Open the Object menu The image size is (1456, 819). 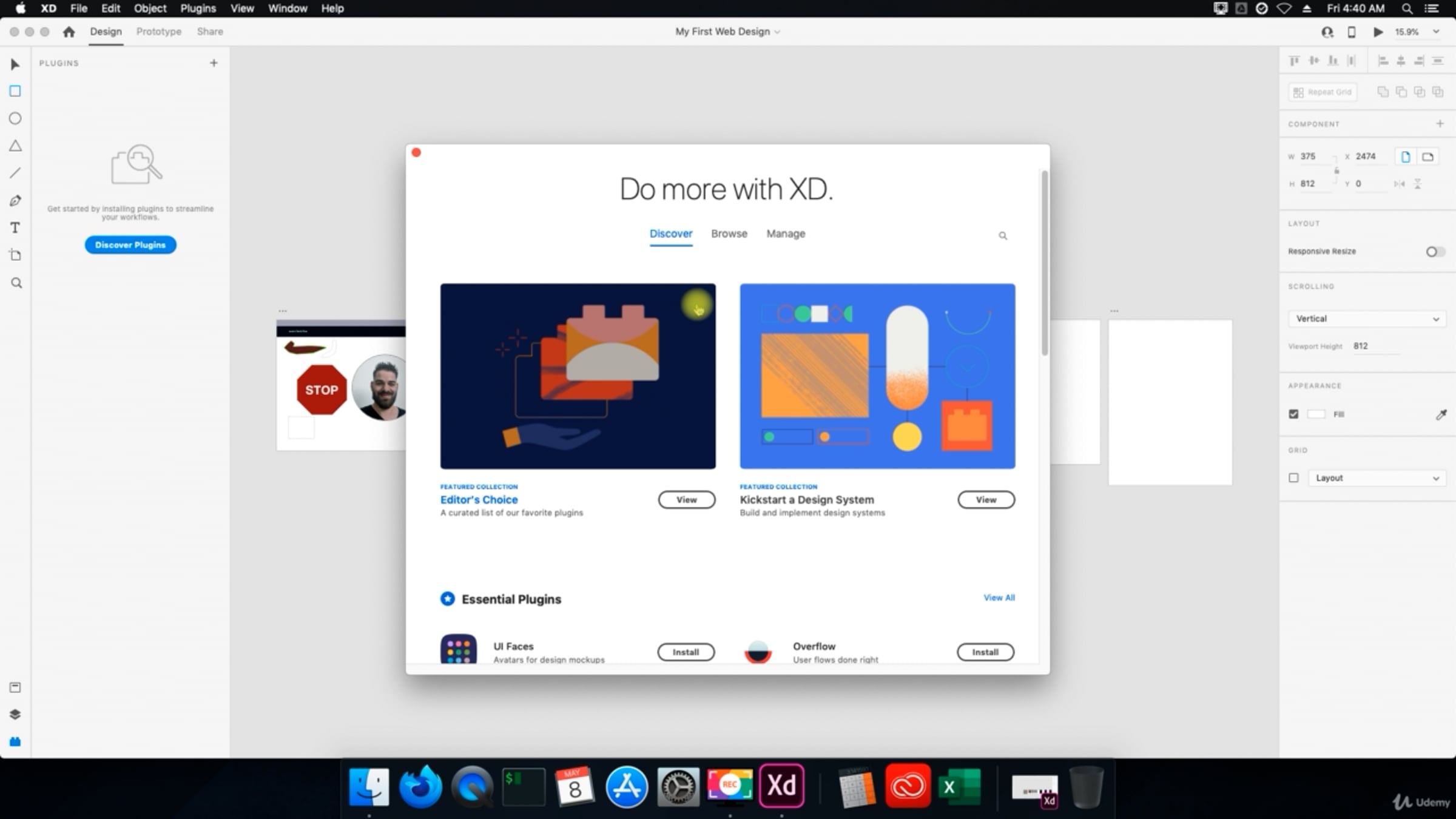click(x=150, y=8)
